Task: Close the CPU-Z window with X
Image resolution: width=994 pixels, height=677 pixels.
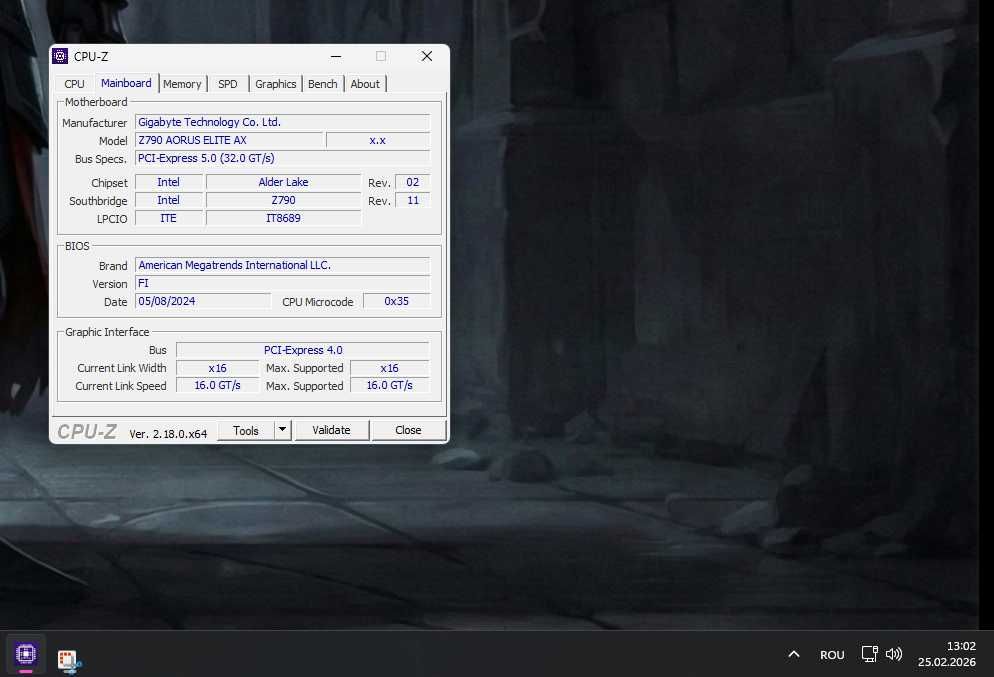Action: 427,56
